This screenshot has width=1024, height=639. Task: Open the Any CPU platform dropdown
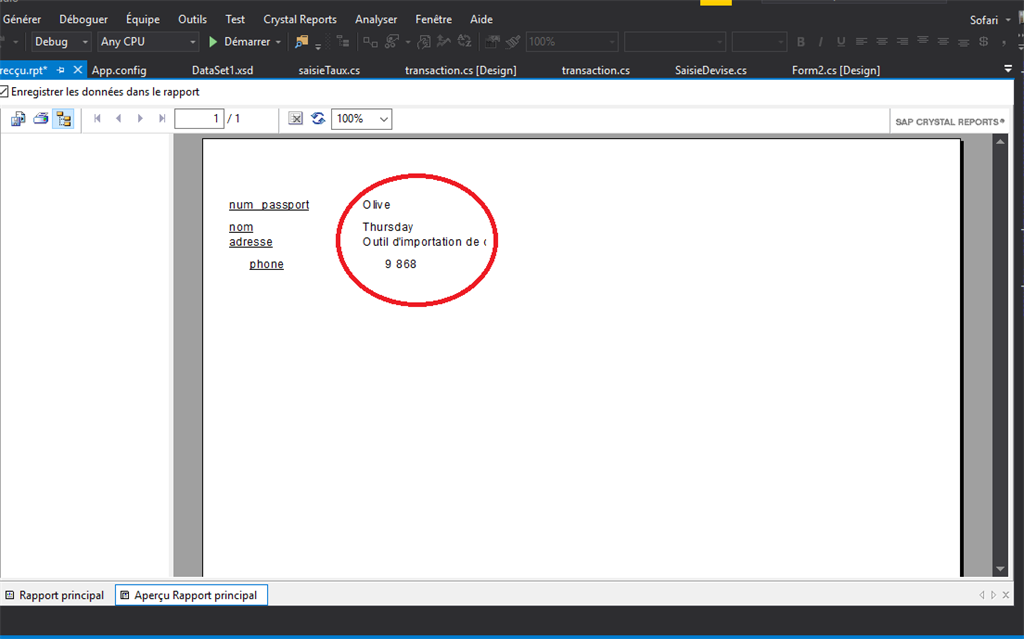pyautogui.click(x=148, y=42)
